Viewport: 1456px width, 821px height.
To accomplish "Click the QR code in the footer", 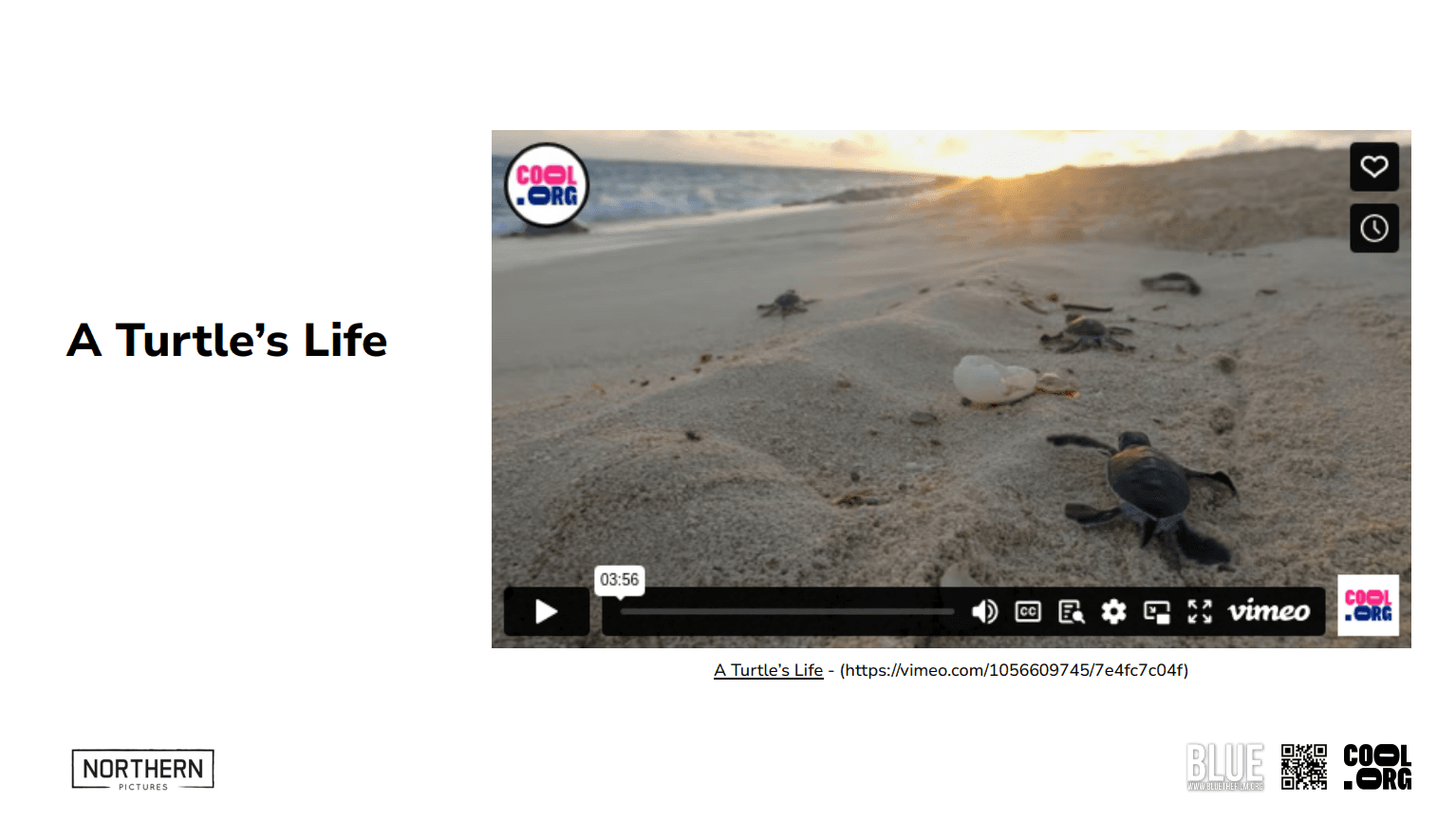I will [1304, 767].
